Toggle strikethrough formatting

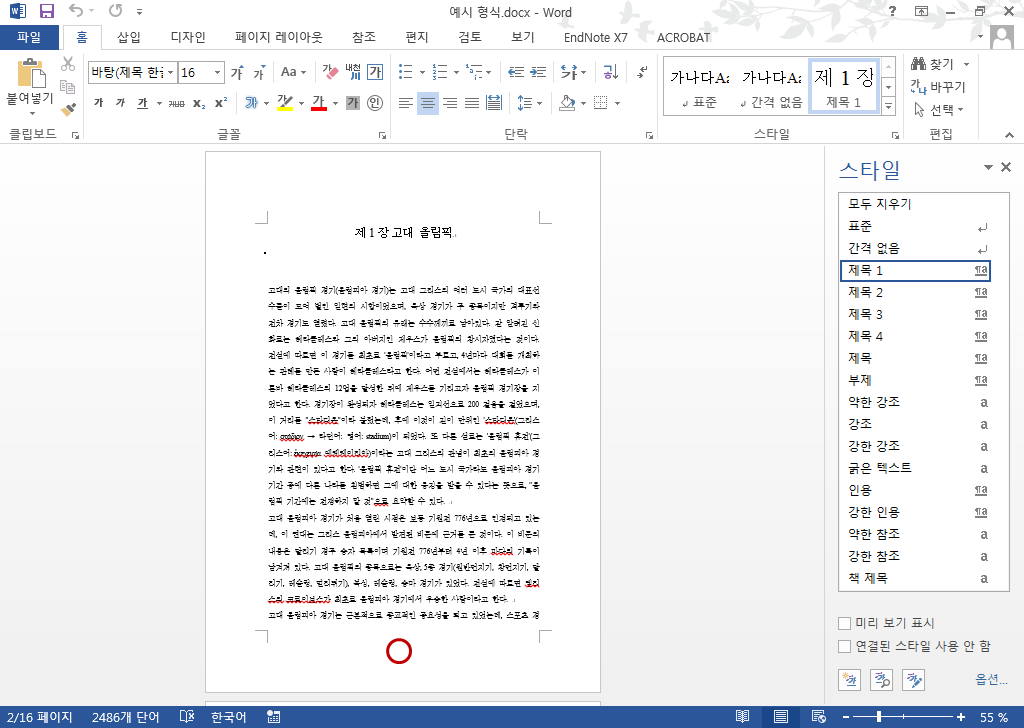(x=175, y=103)
